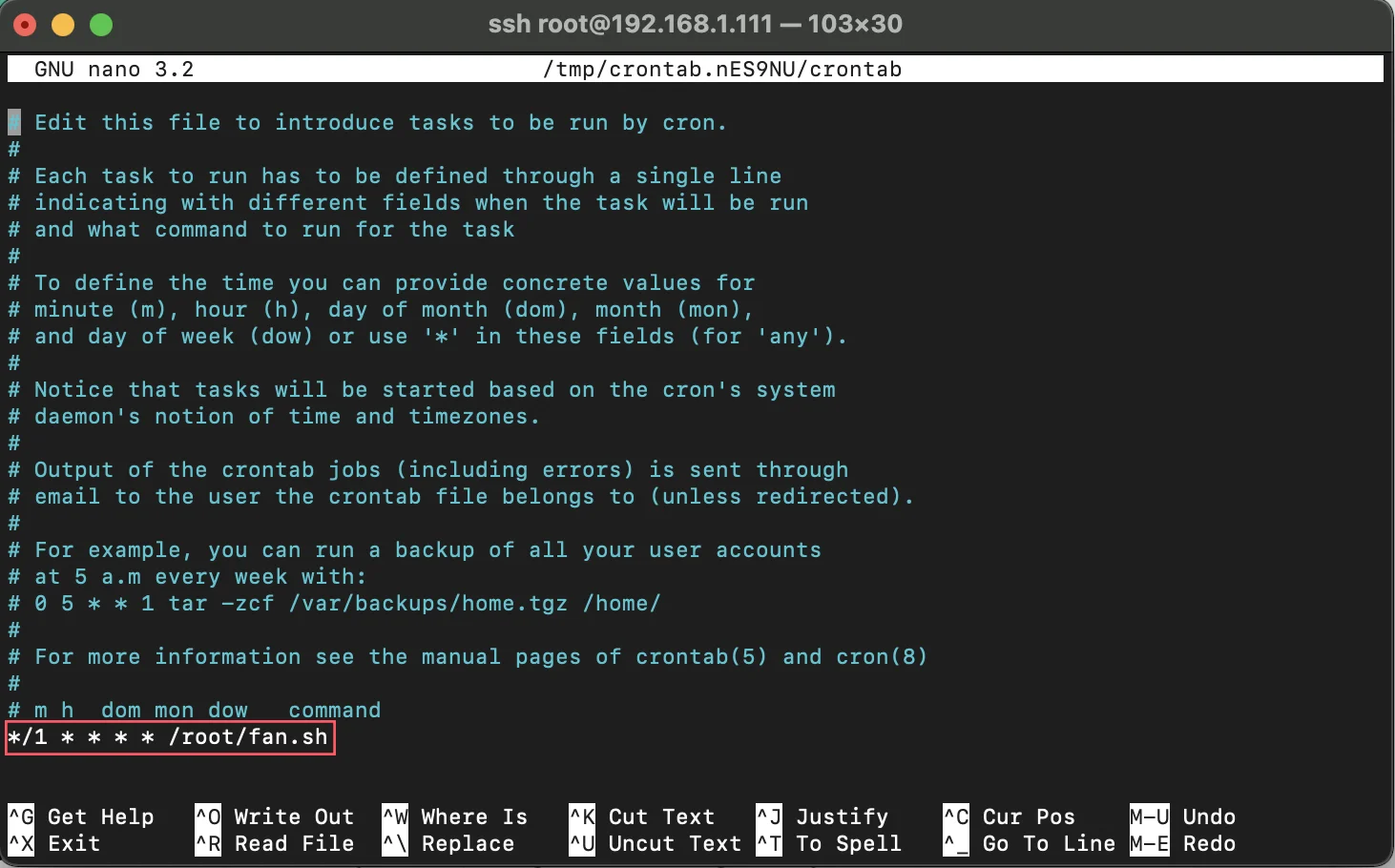Click the ^X Exit shortcut
1395x868 pixels.
pos(54,844)
